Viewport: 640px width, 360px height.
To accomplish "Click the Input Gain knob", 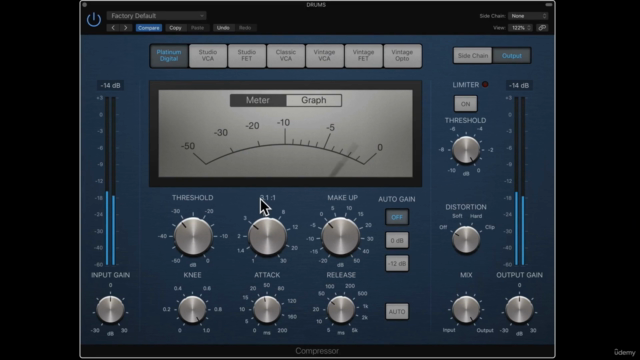I will coord(110,309).
